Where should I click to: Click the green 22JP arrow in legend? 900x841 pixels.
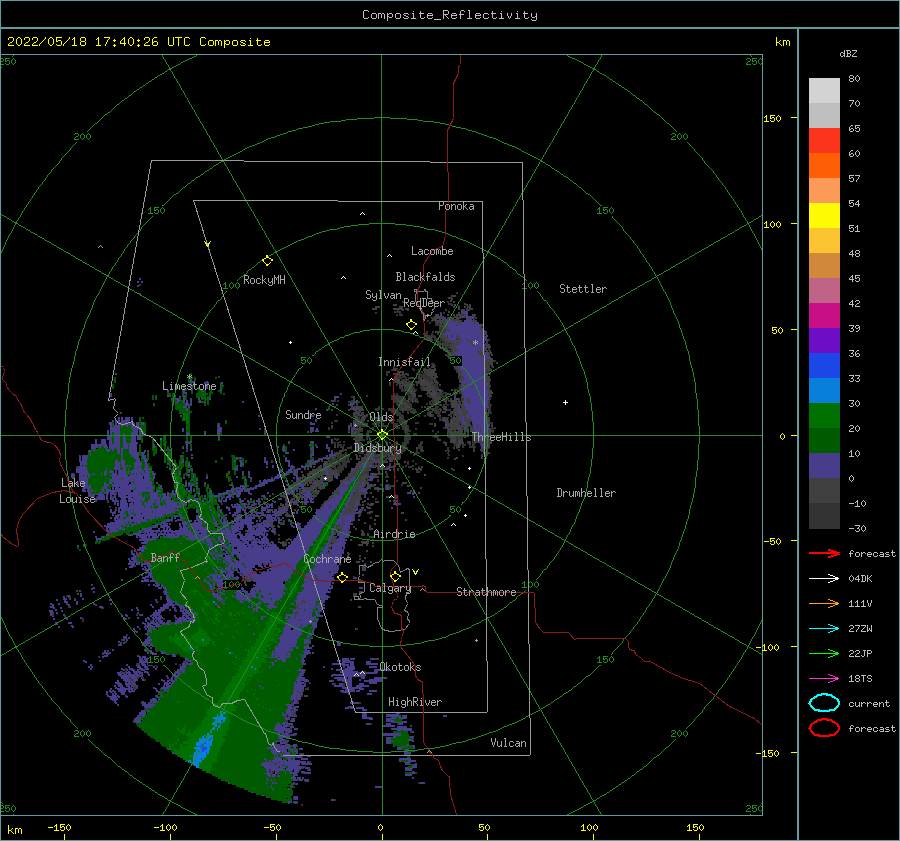point(824,653)
